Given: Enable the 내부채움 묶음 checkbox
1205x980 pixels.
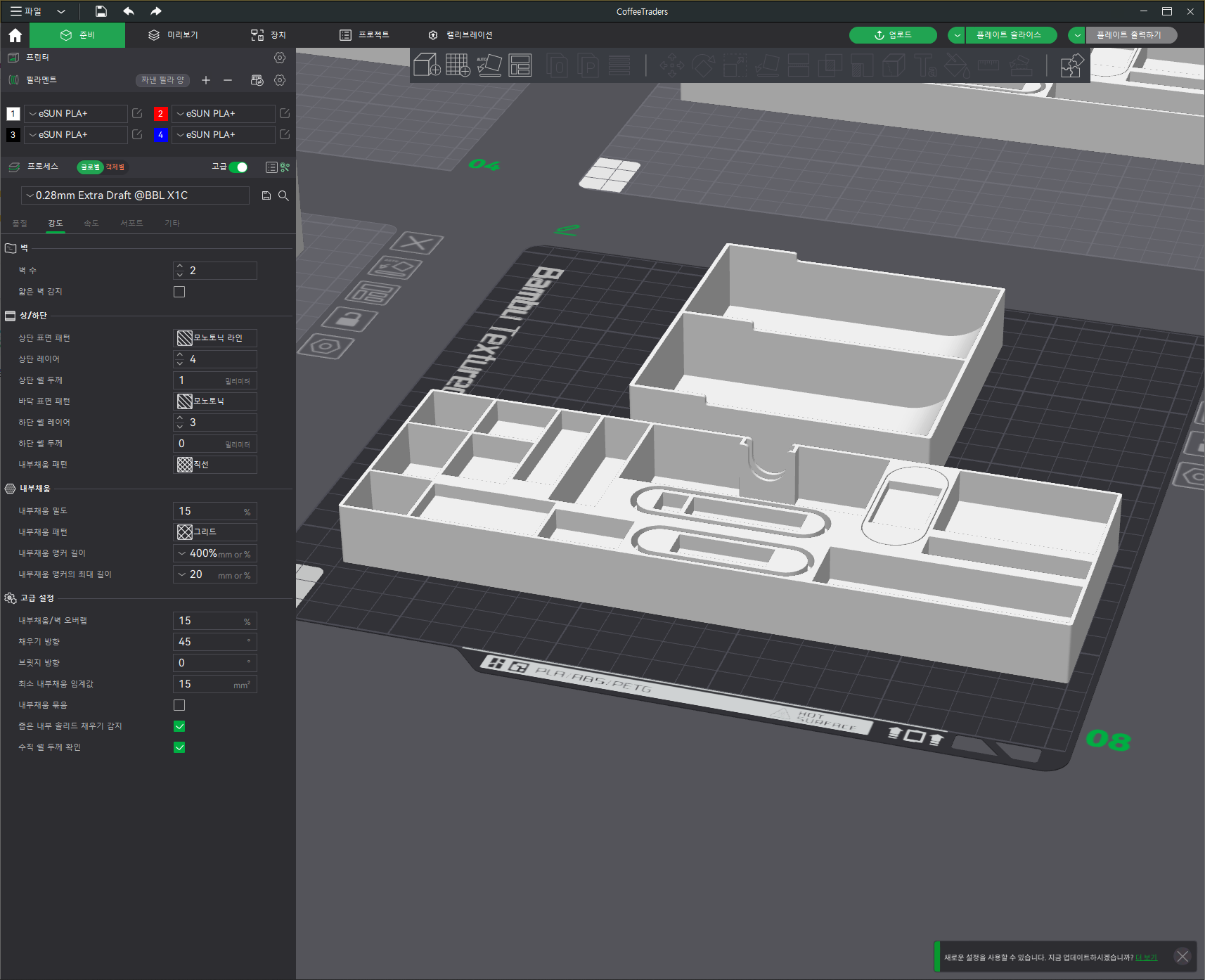Looking at the screenshot, I should pyautogui.click(x=179, y=705).
